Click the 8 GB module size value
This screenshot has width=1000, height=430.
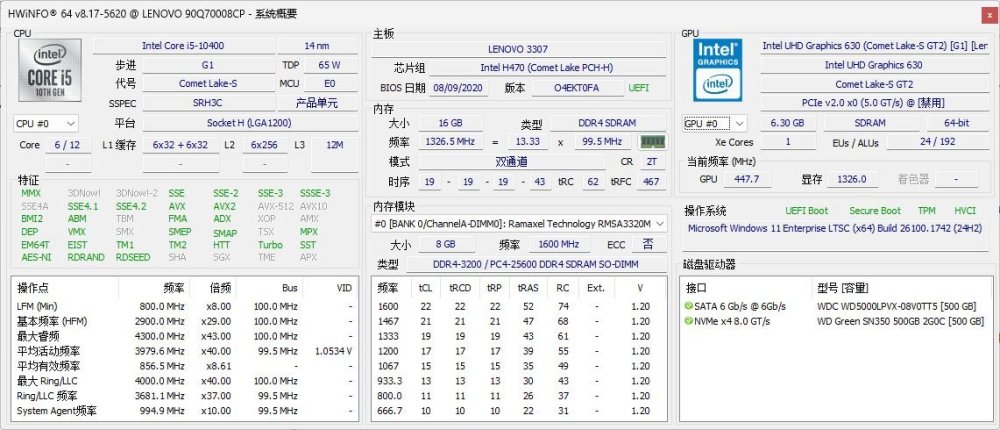(446, 244)
